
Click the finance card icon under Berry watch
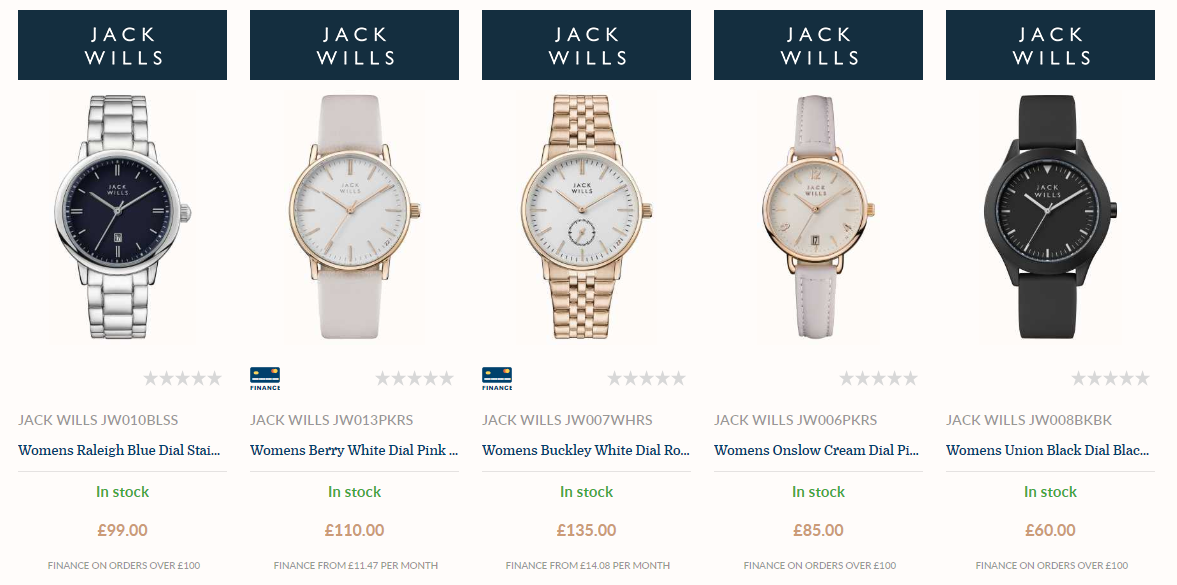pyautogui.click(x=265, y=378)
